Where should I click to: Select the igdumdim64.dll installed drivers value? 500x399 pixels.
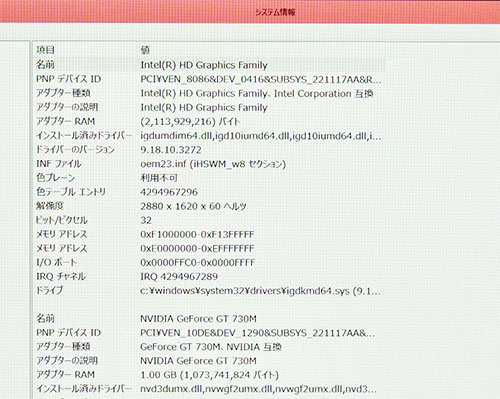[261, 136]
